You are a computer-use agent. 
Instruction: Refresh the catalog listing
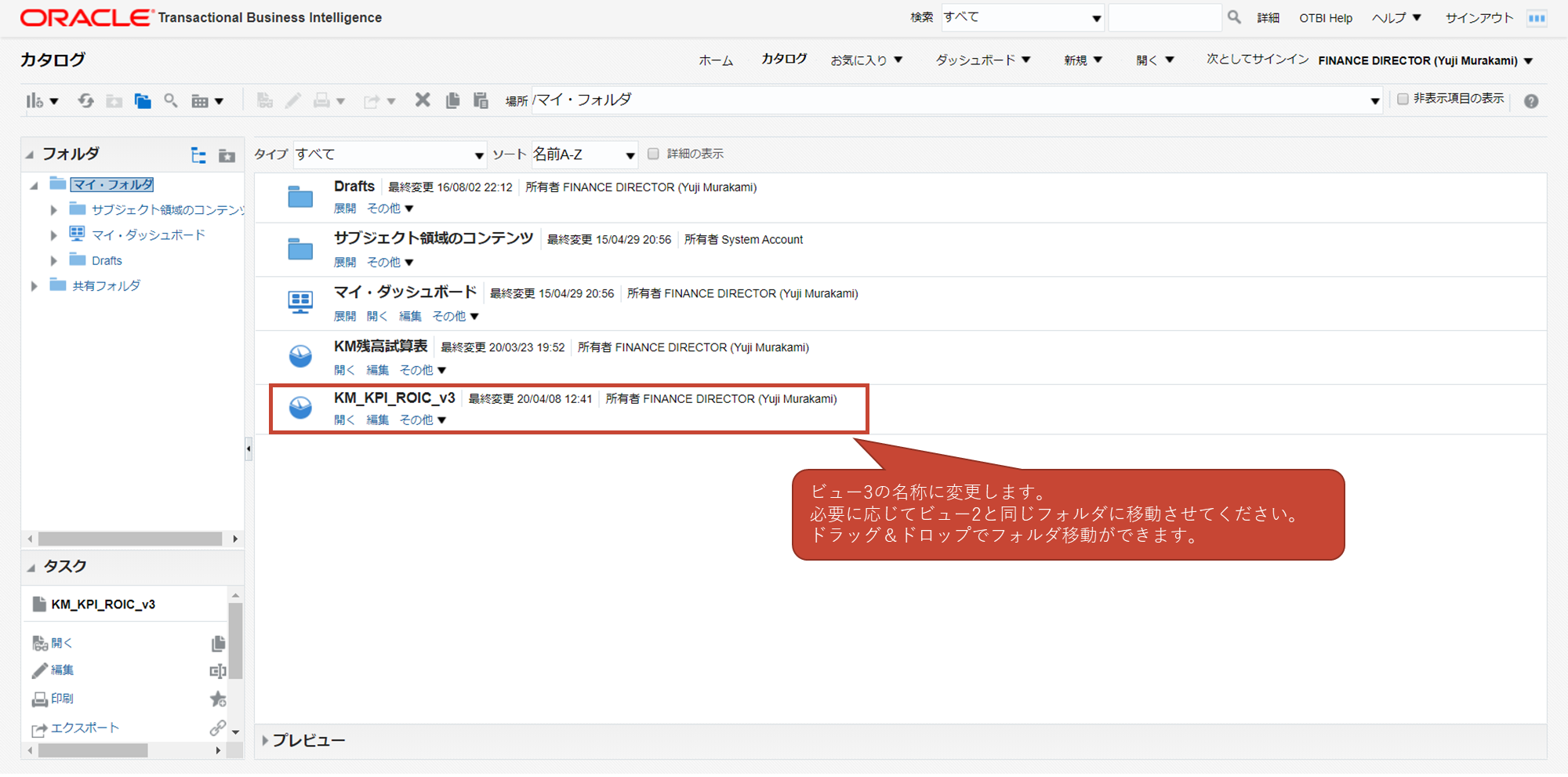pos(85,100)
